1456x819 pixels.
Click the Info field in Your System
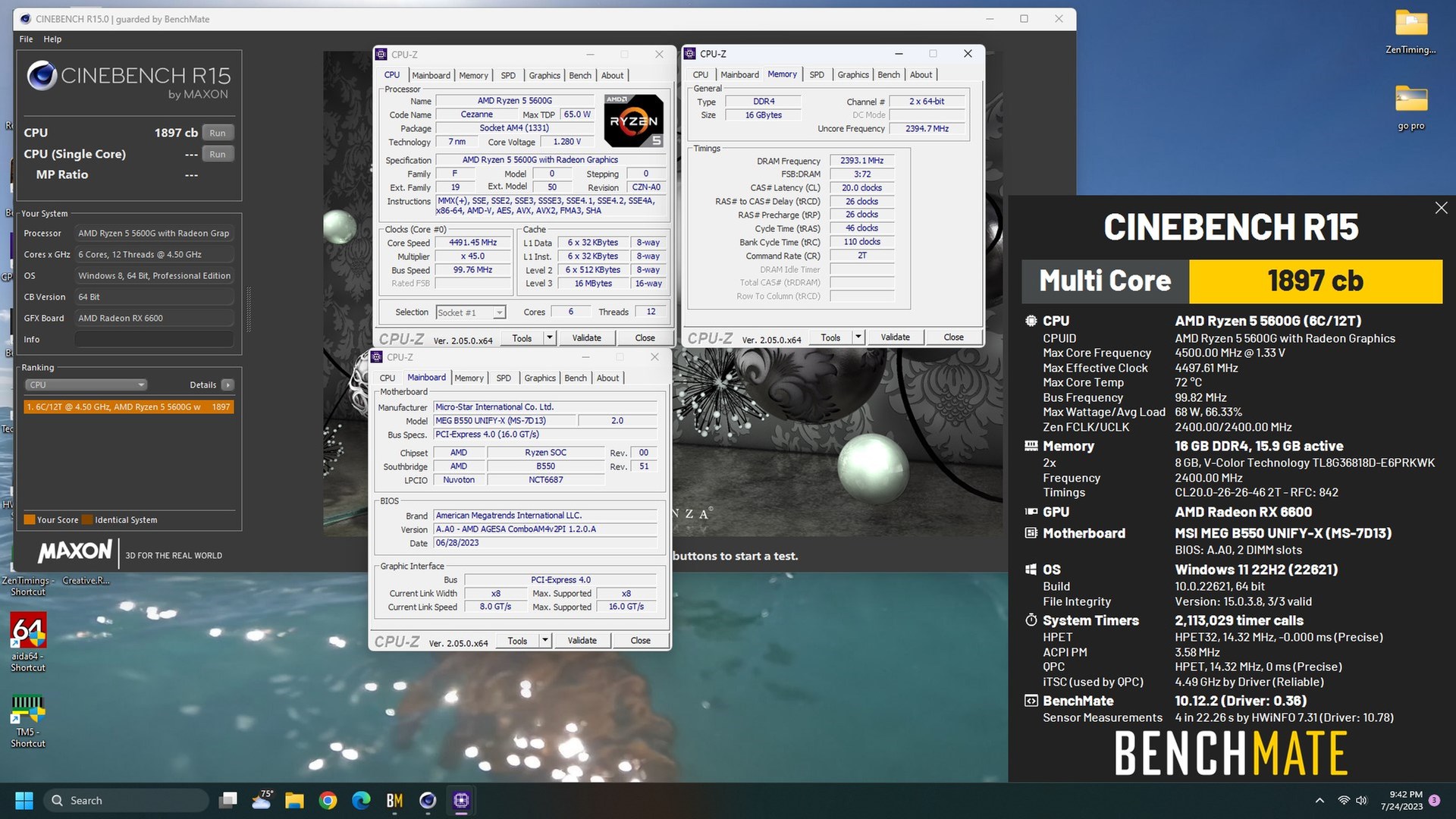pos(154,340)
